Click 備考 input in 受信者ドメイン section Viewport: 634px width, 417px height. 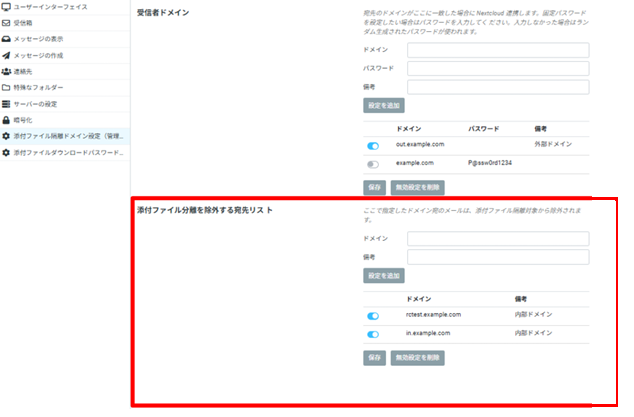click(x=498, y=87)
